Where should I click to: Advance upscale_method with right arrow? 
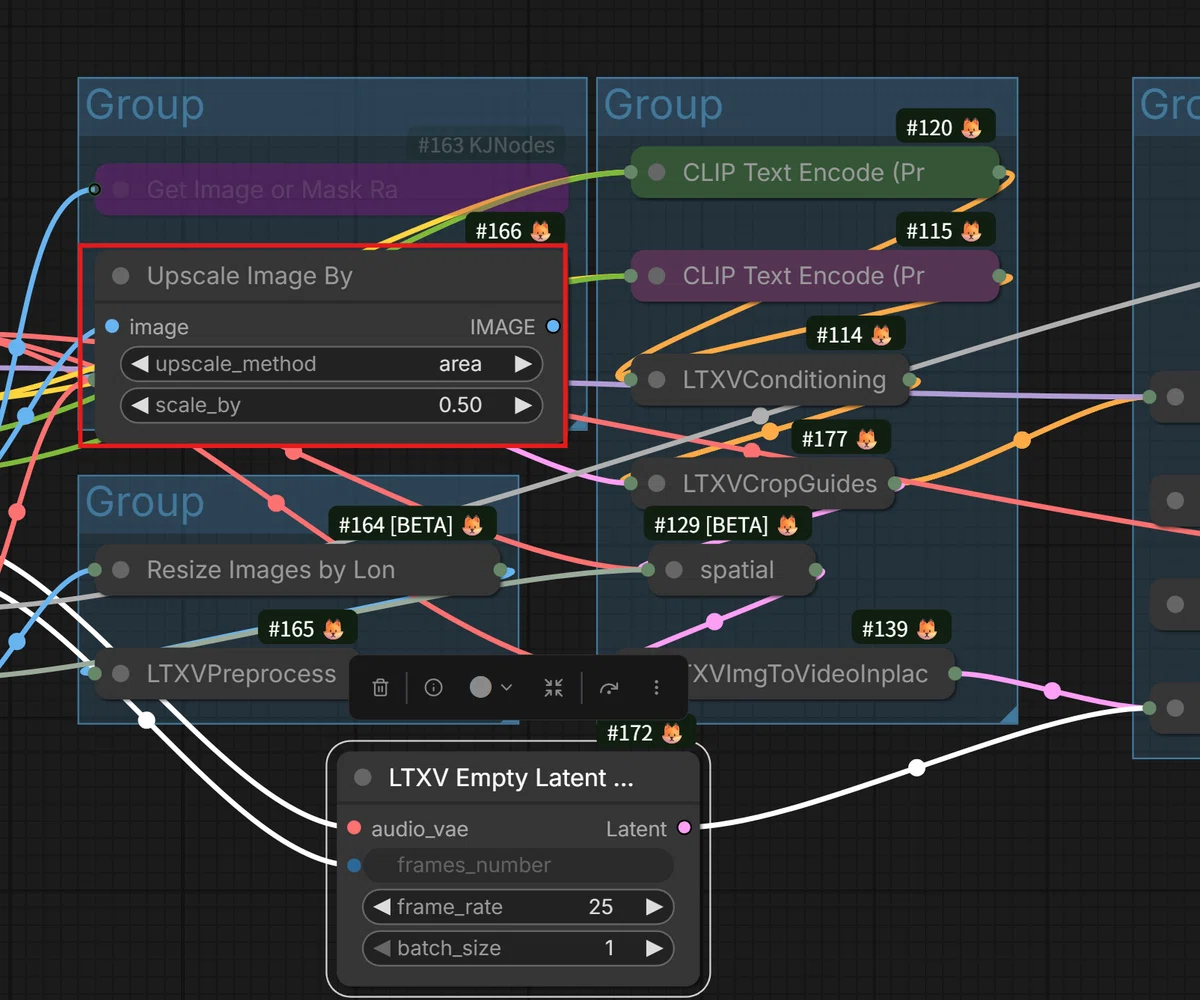tap(523, 364)
